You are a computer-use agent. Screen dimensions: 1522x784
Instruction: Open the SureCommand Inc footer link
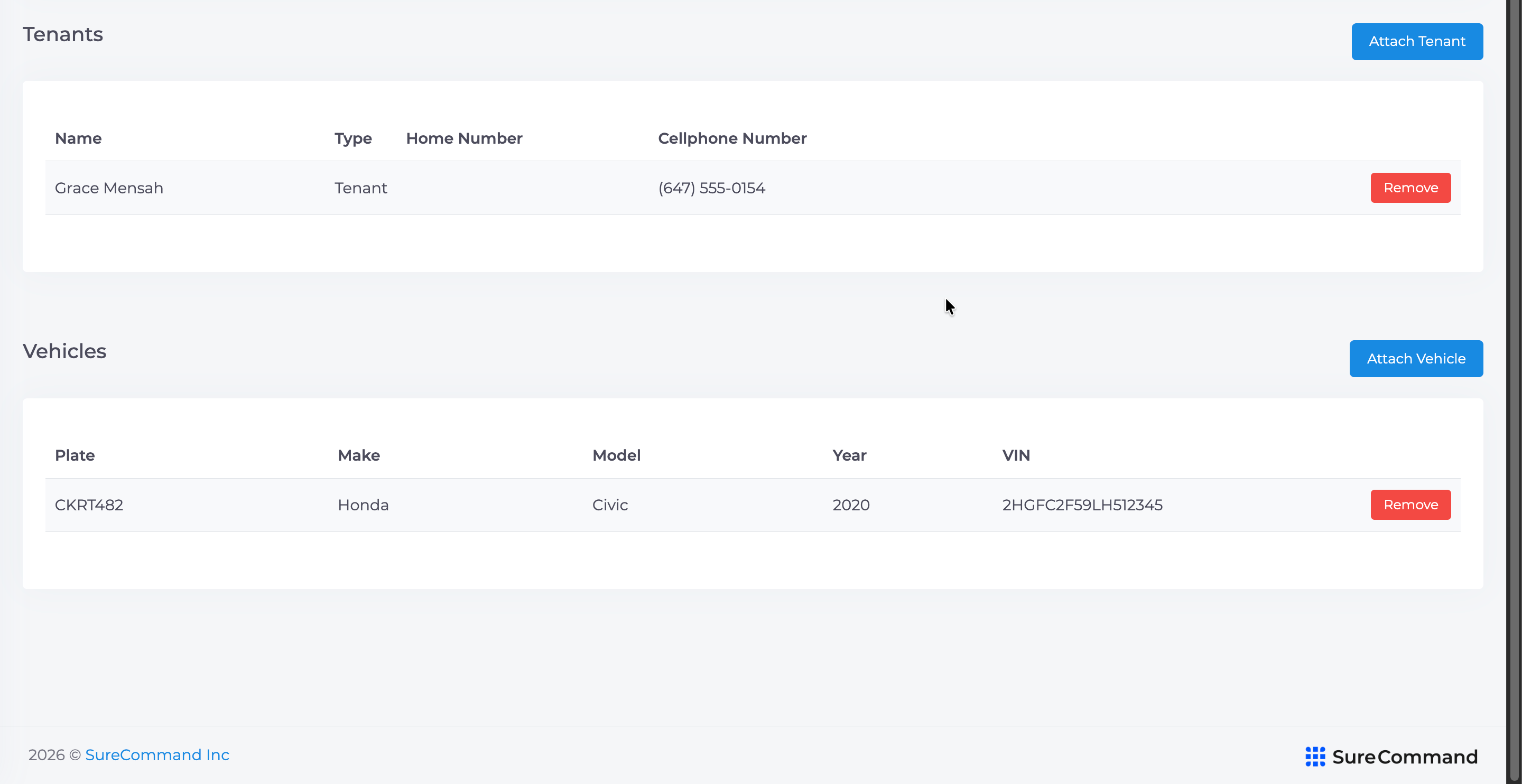pyautogui.click(x=157, y=755)
